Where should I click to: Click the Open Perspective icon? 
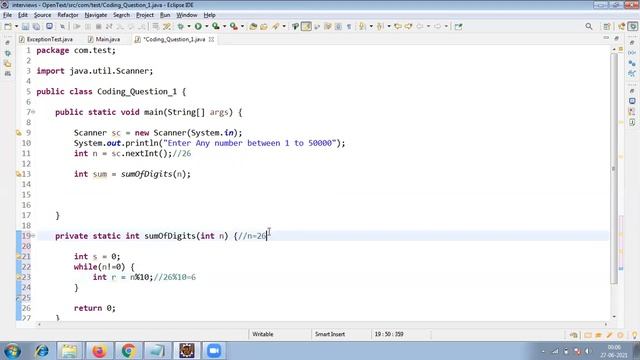pos(607,27)
